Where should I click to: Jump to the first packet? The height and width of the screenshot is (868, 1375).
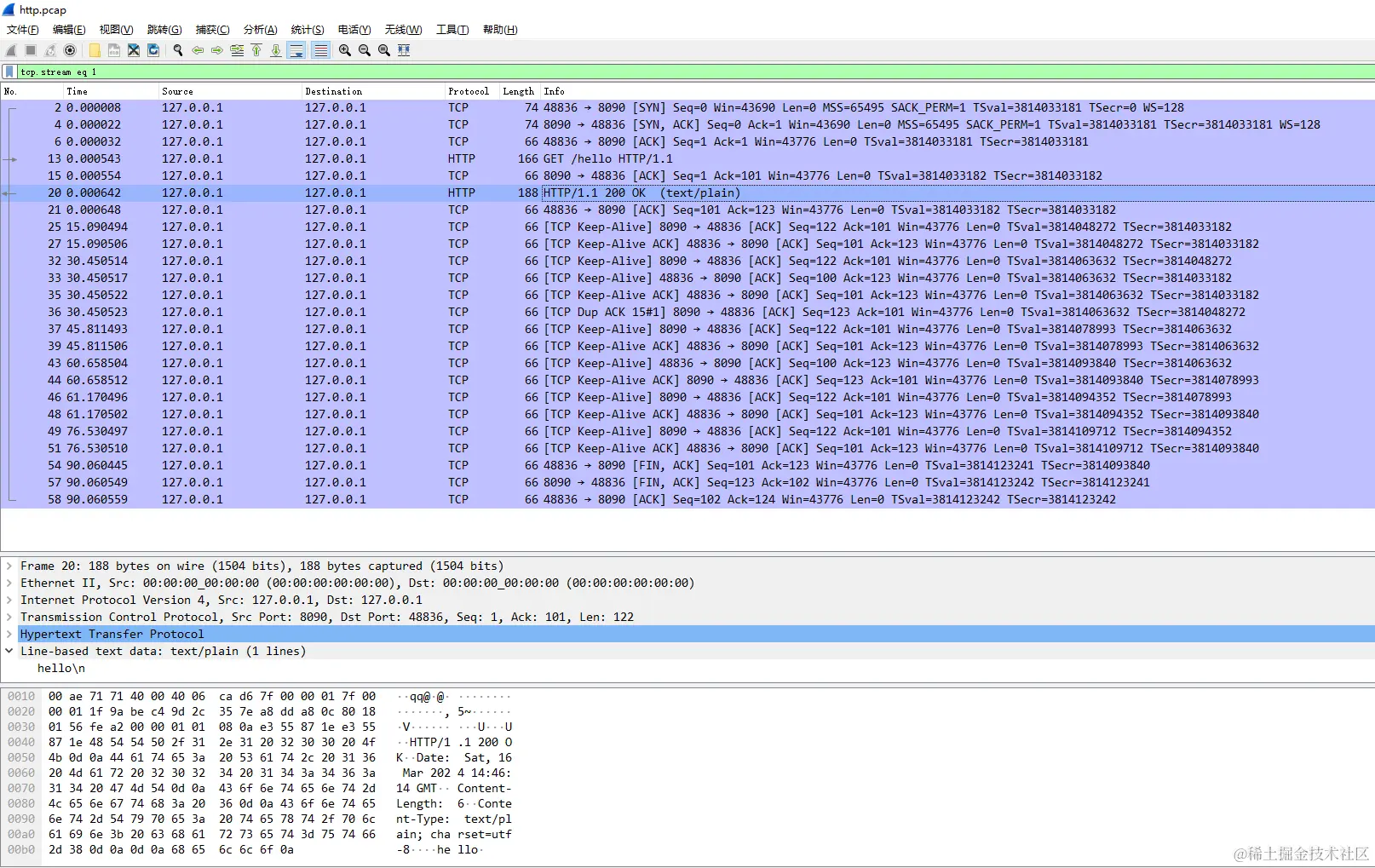[x=256, y=50]
